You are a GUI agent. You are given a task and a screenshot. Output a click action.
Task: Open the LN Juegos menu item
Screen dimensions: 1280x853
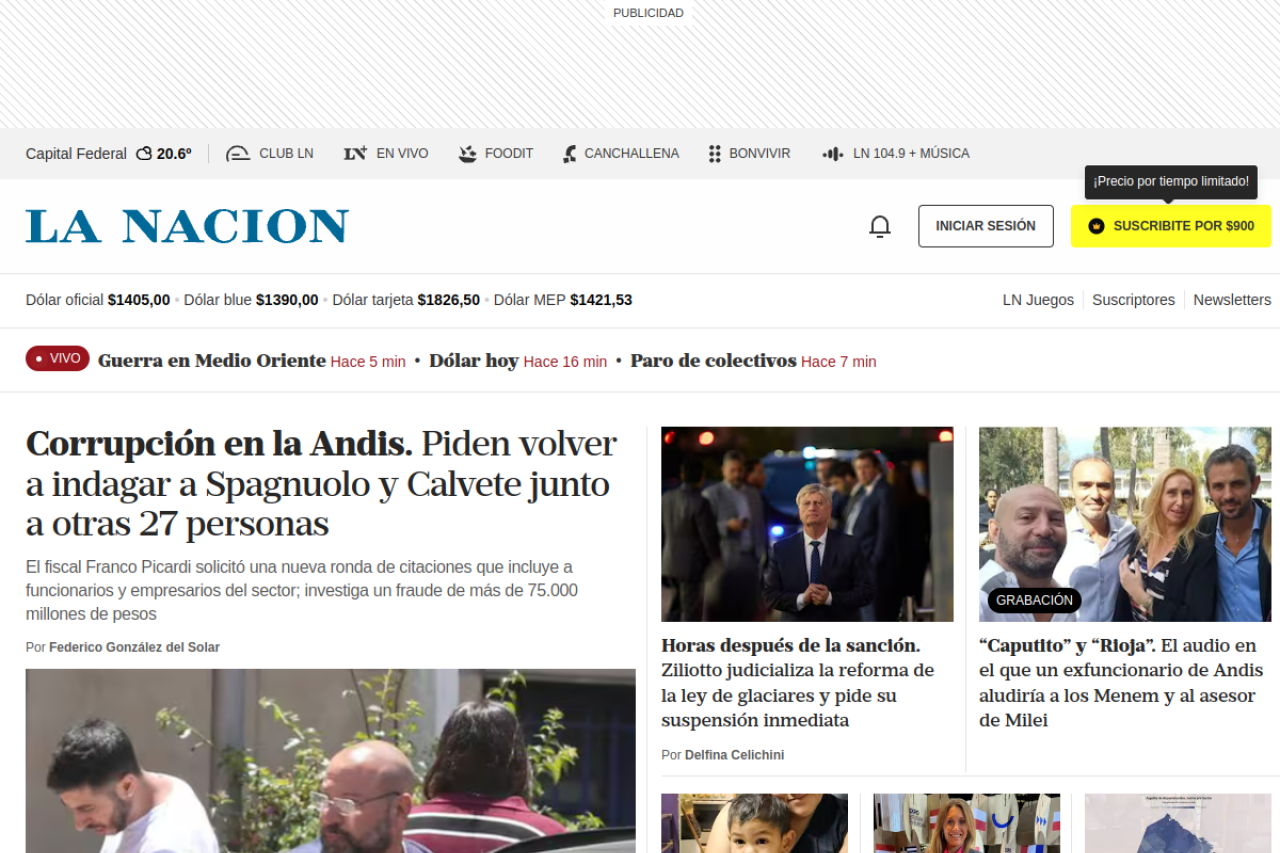(x=1038, y=300)
